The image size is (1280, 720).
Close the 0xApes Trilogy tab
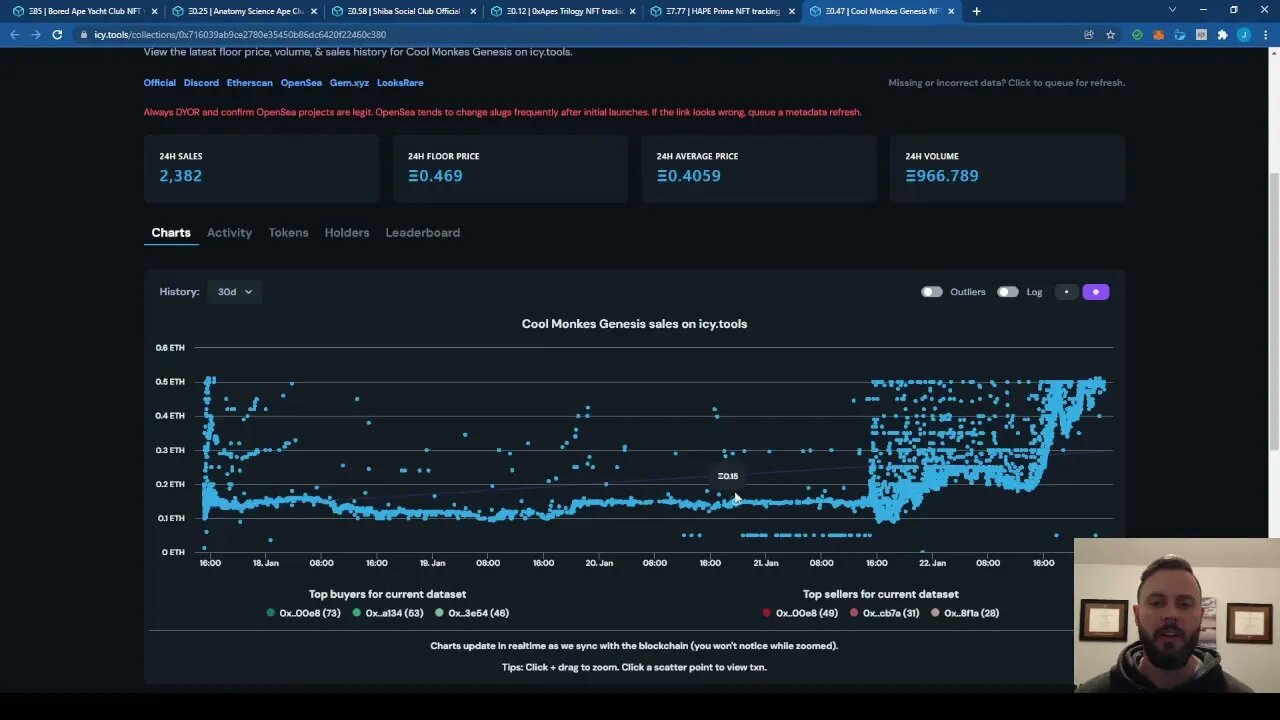pos(632,11)
